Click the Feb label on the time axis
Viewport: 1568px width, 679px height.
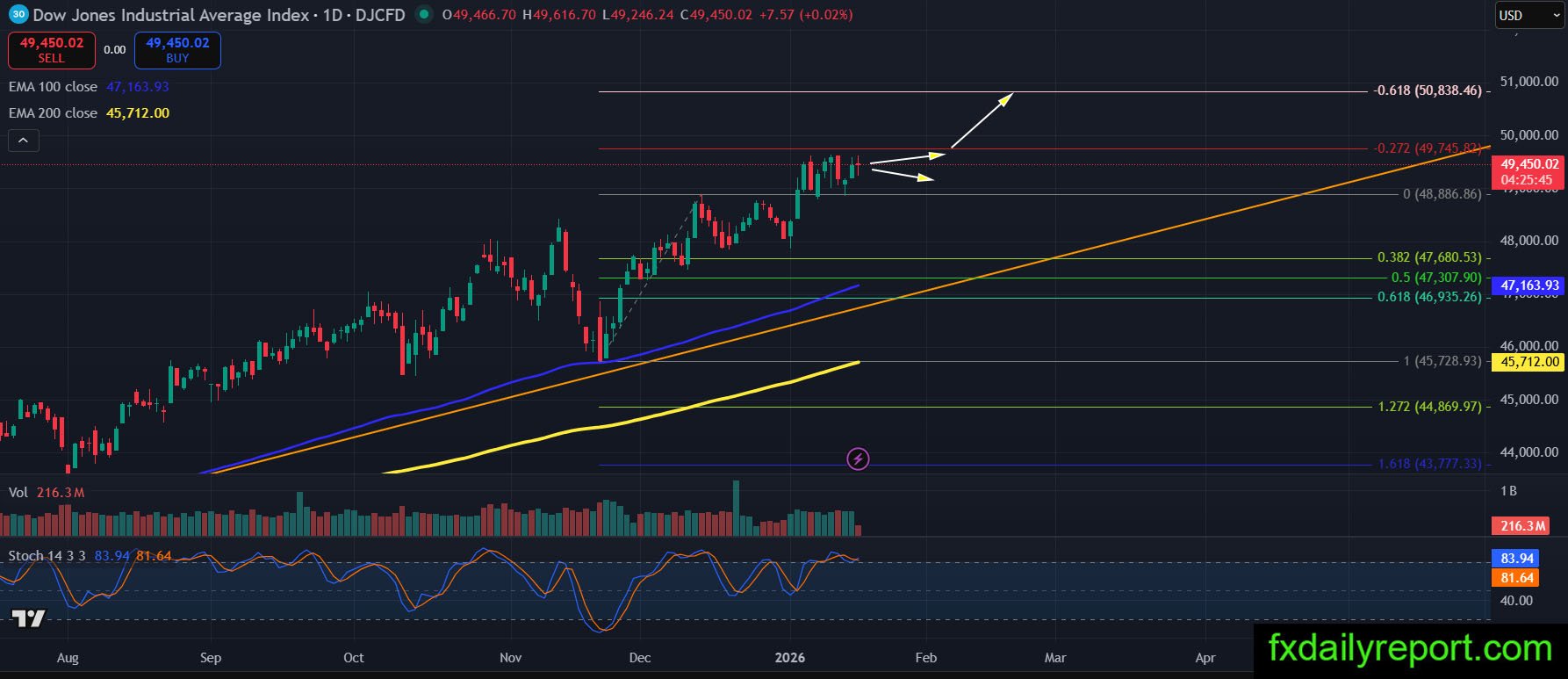tap(926, 658)
